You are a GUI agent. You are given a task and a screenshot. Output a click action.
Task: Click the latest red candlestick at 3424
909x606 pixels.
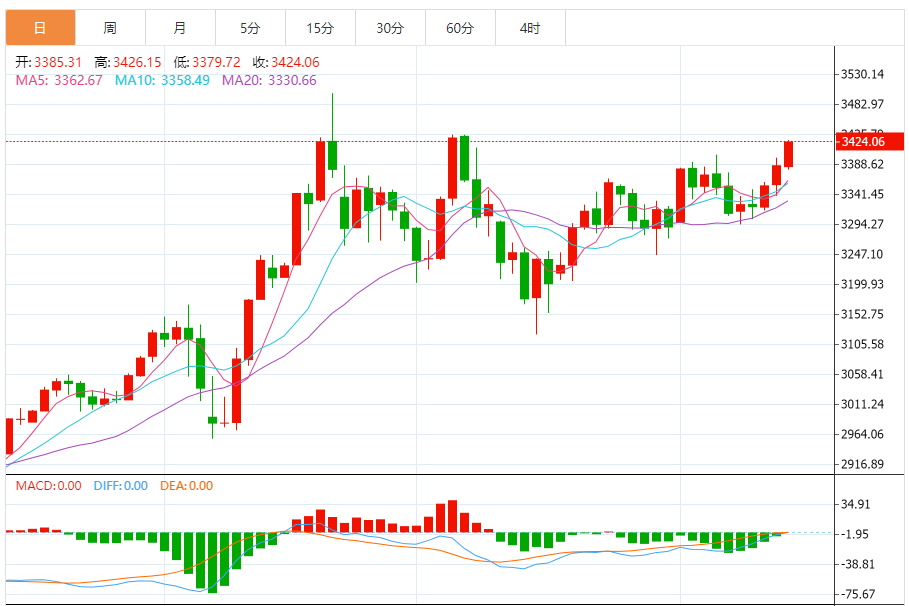788,154
